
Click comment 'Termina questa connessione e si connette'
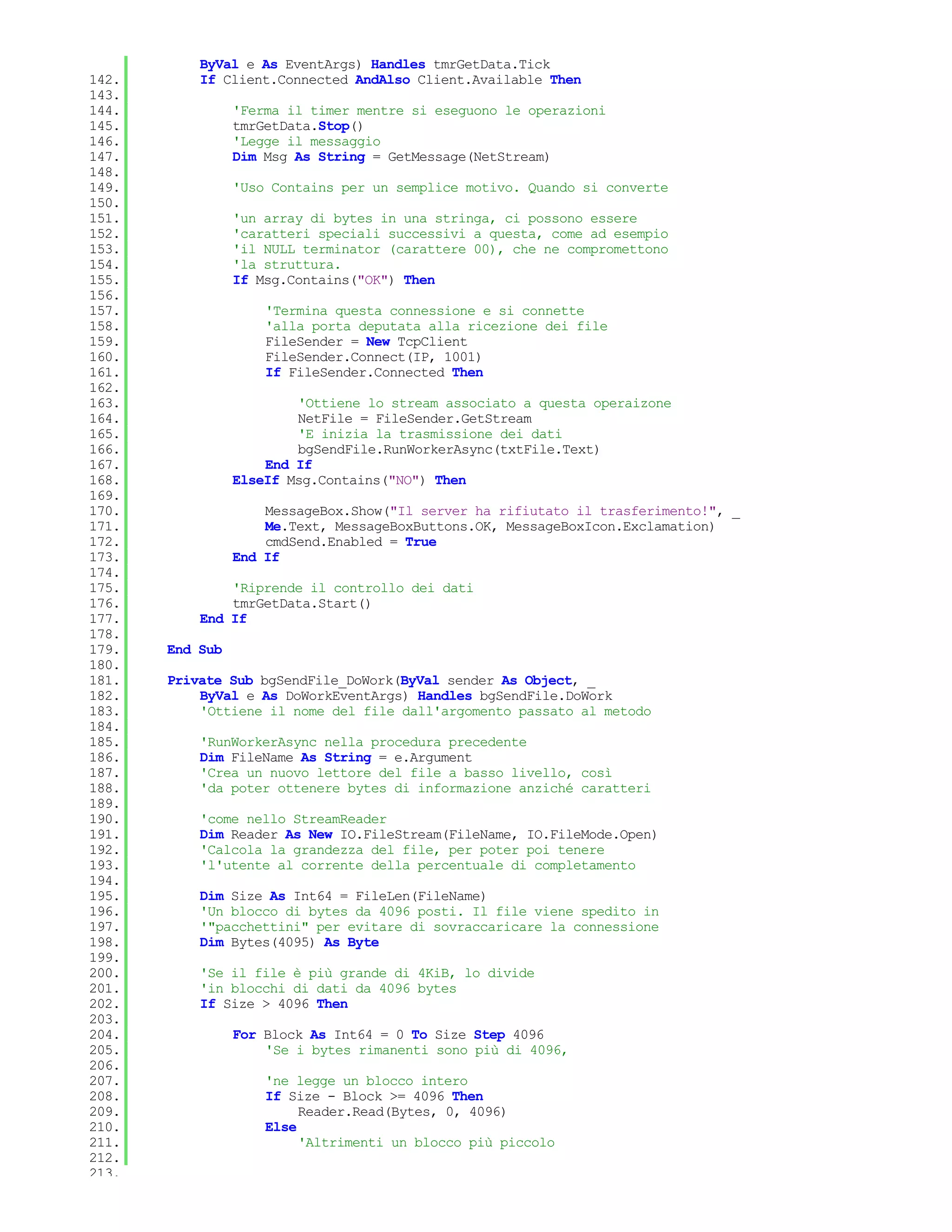pos(425,311)
